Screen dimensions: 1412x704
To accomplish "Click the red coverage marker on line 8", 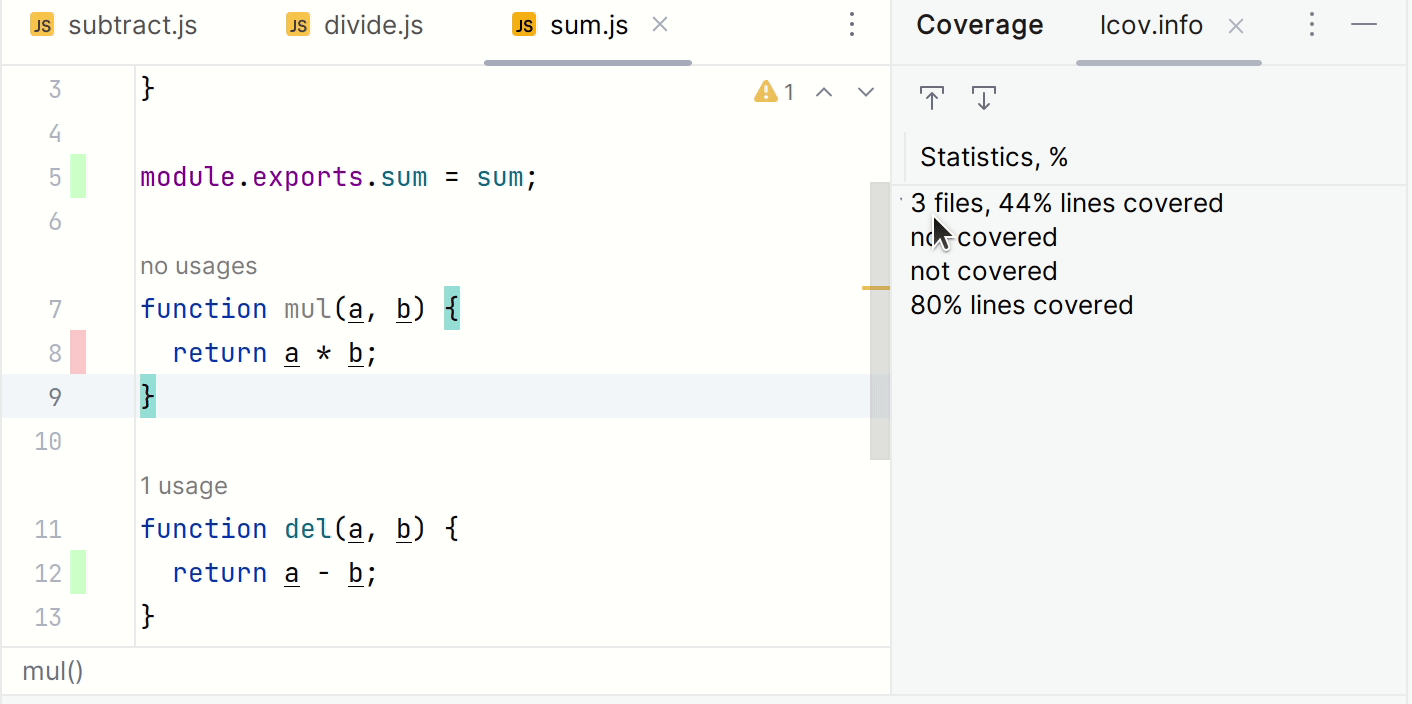I will click(x=77, y=353).
